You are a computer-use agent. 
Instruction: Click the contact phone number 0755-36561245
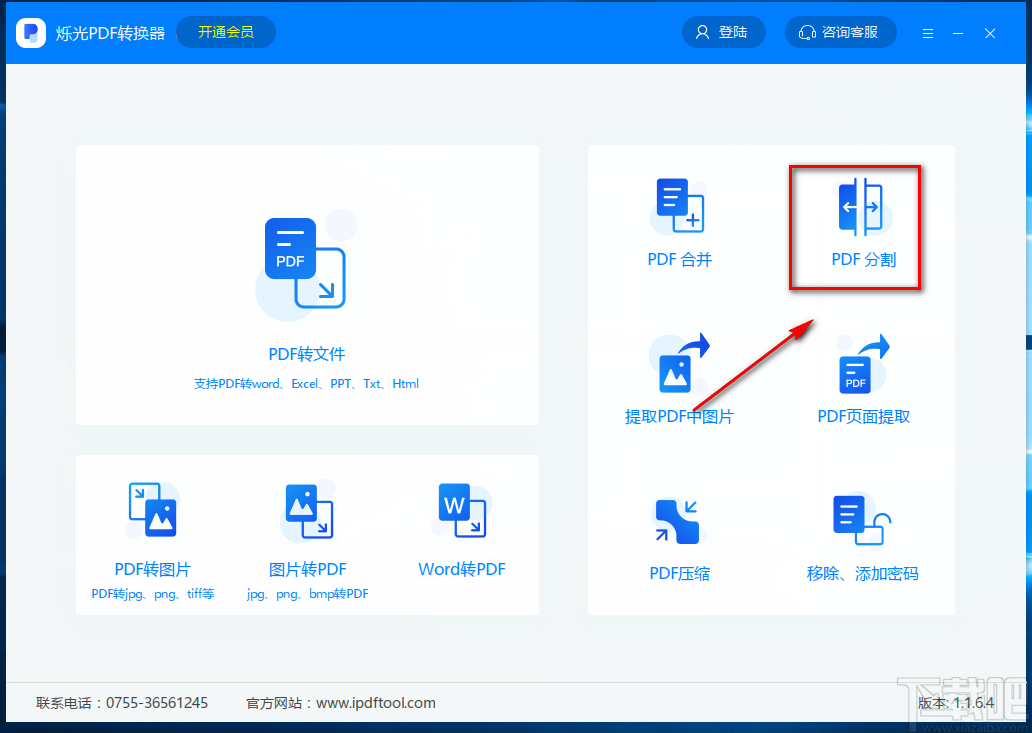[x=160, y=702]
